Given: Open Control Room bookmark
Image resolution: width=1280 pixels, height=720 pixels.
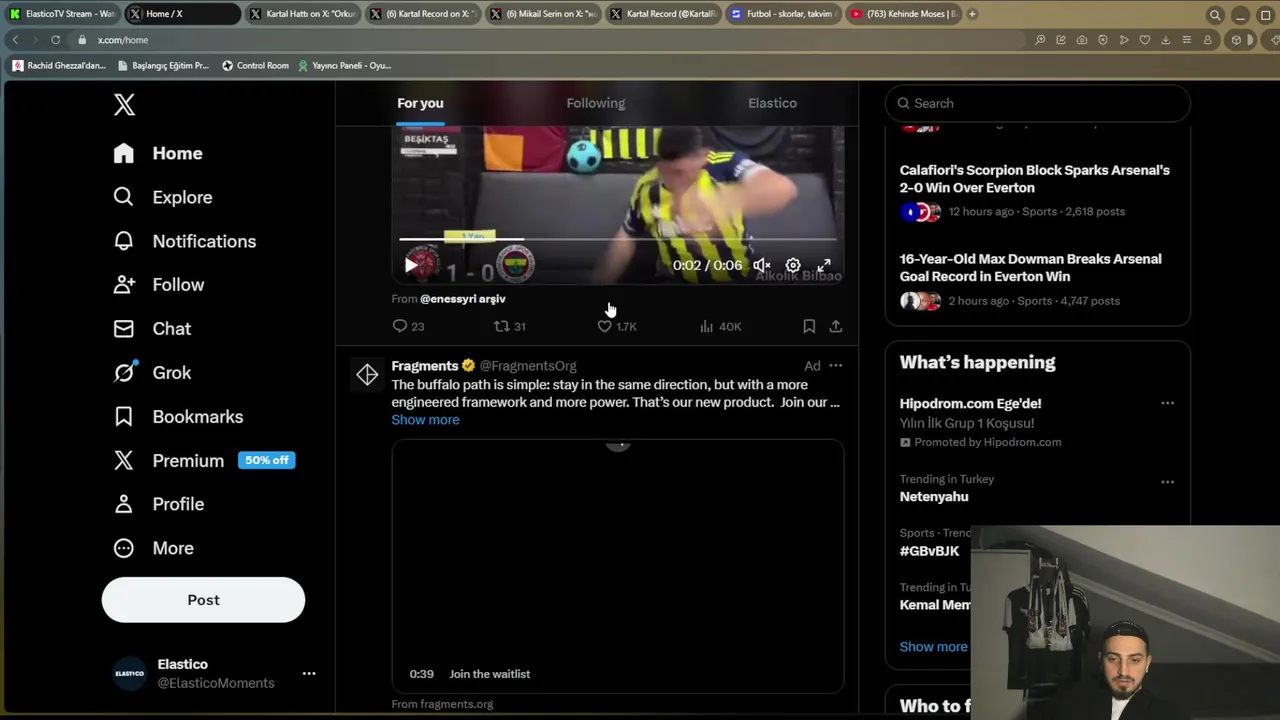Looking at the screenshot, I should 255,66.
